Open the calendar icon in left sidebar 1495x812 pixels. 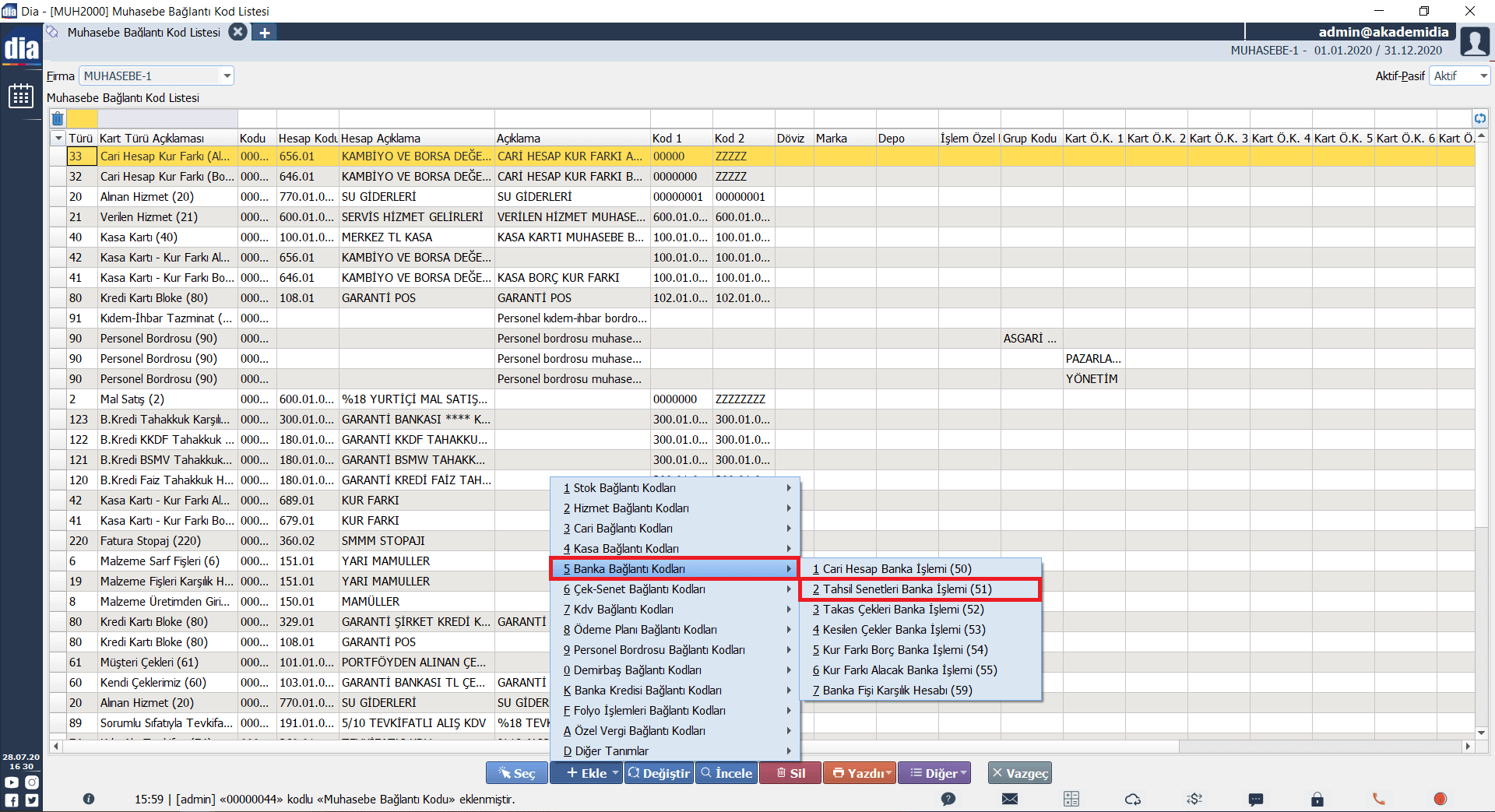click(x=21, y=96)
